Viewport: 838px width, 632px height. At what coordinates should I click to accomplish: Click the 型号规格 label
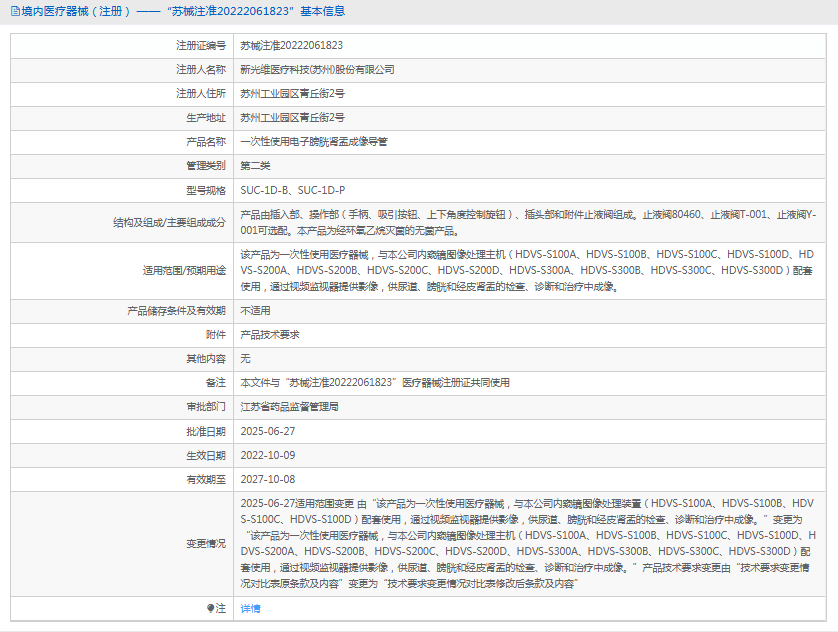pos(206,190)
